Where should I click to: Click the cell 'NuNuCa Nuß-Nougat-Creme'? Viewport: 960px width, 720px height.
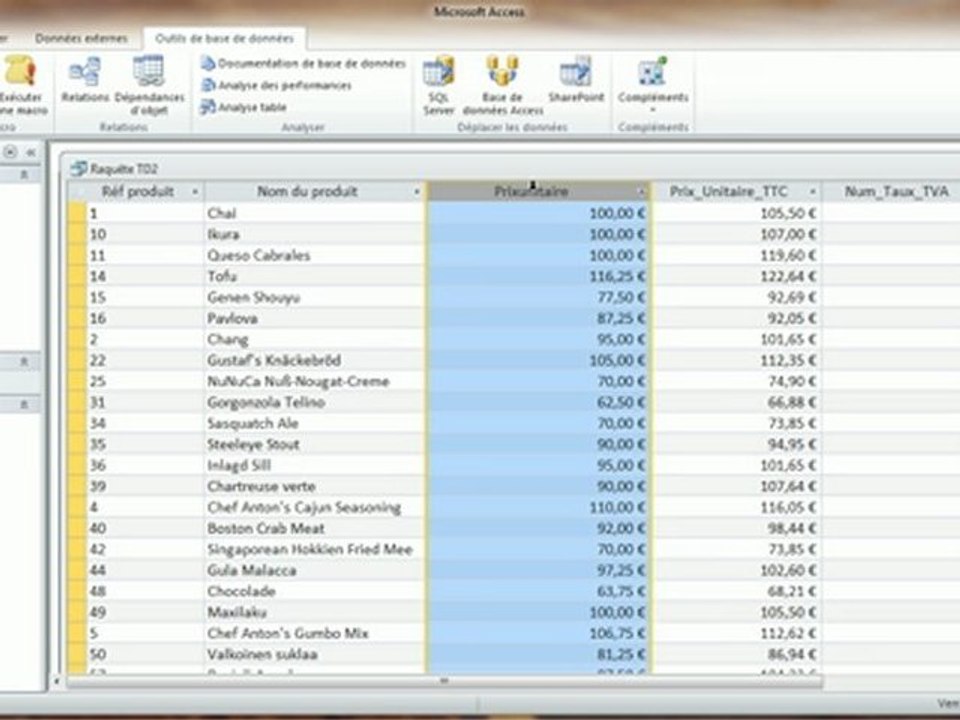tap(315, 381)
